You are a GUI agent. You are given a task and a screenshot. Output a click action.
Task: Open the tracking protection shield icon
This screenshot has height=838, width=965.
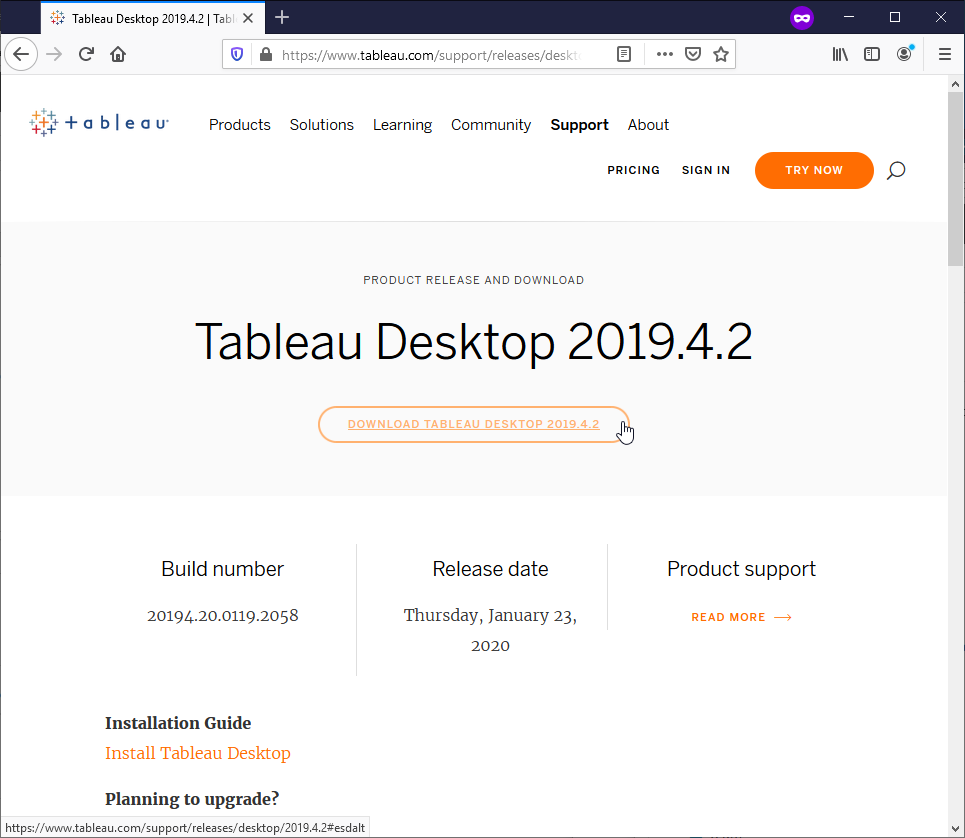coord(237,55)
